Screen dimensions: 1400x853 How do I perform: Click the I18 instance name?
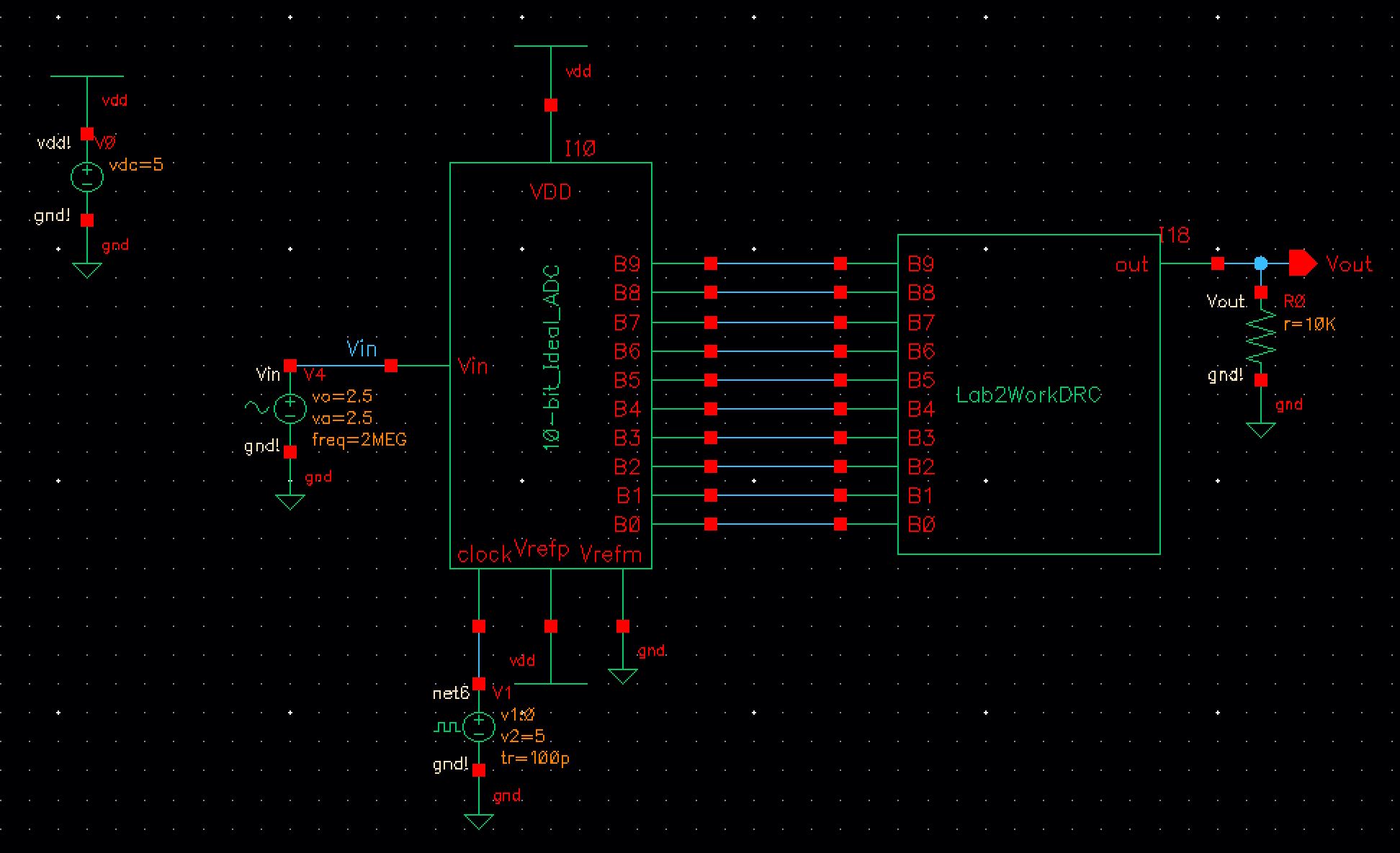1174,235
